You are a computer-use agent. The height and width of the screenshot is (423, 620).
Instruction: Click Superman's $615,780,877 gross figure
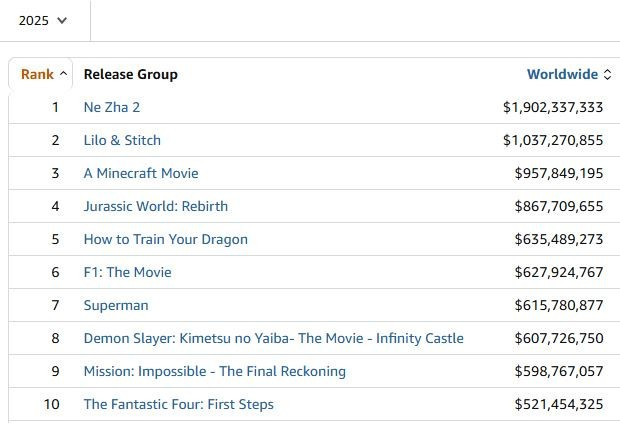pyautogui.click(x=559, y=305)
